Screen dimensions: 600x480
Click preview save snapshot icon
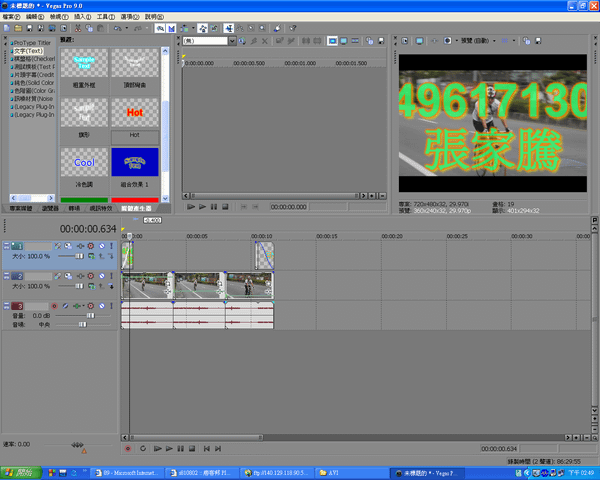tap(538, 41)
